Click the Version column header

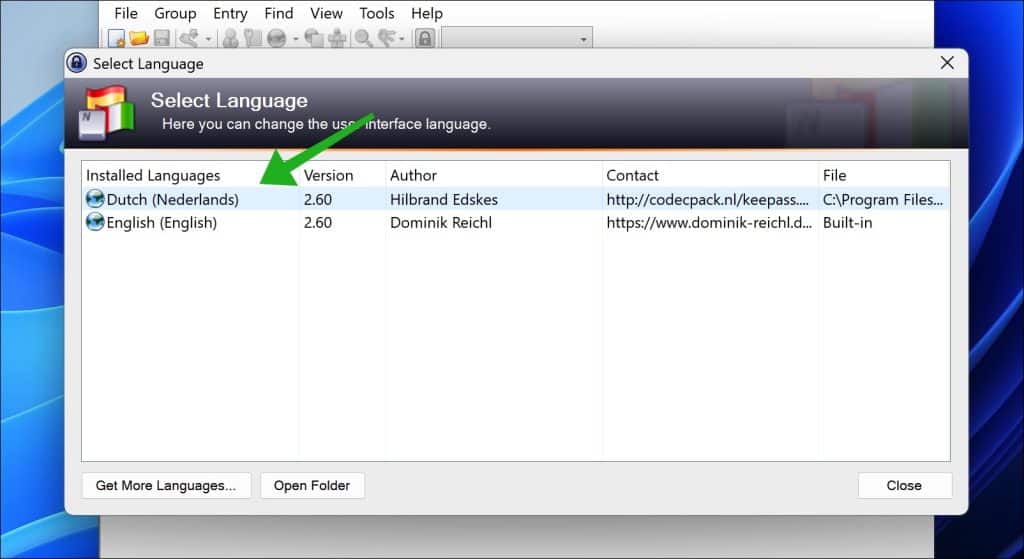click(x=342, y=175)
